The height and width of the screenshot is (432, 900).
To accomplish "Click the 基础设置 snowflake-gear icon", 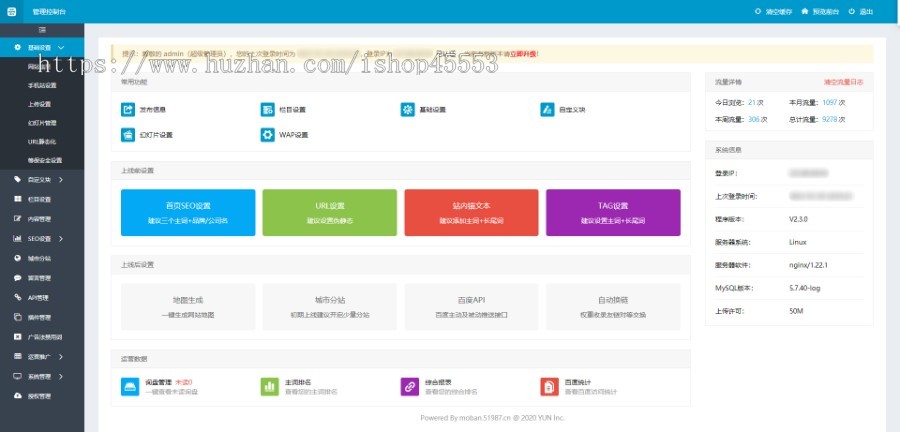I will 408,109.
